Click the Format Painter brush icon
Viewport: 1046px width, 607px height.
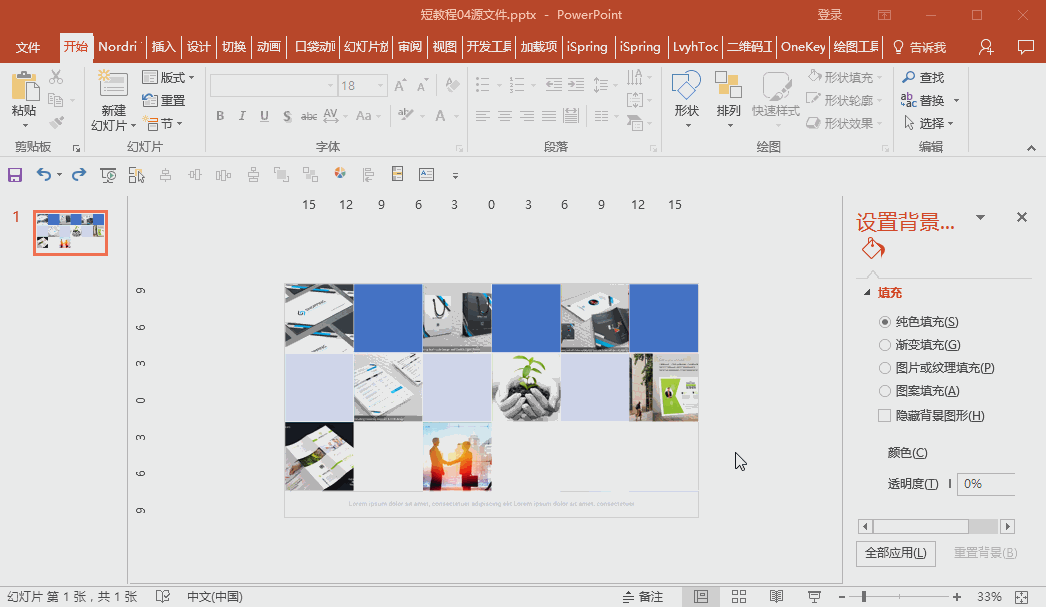coord(56,123)
